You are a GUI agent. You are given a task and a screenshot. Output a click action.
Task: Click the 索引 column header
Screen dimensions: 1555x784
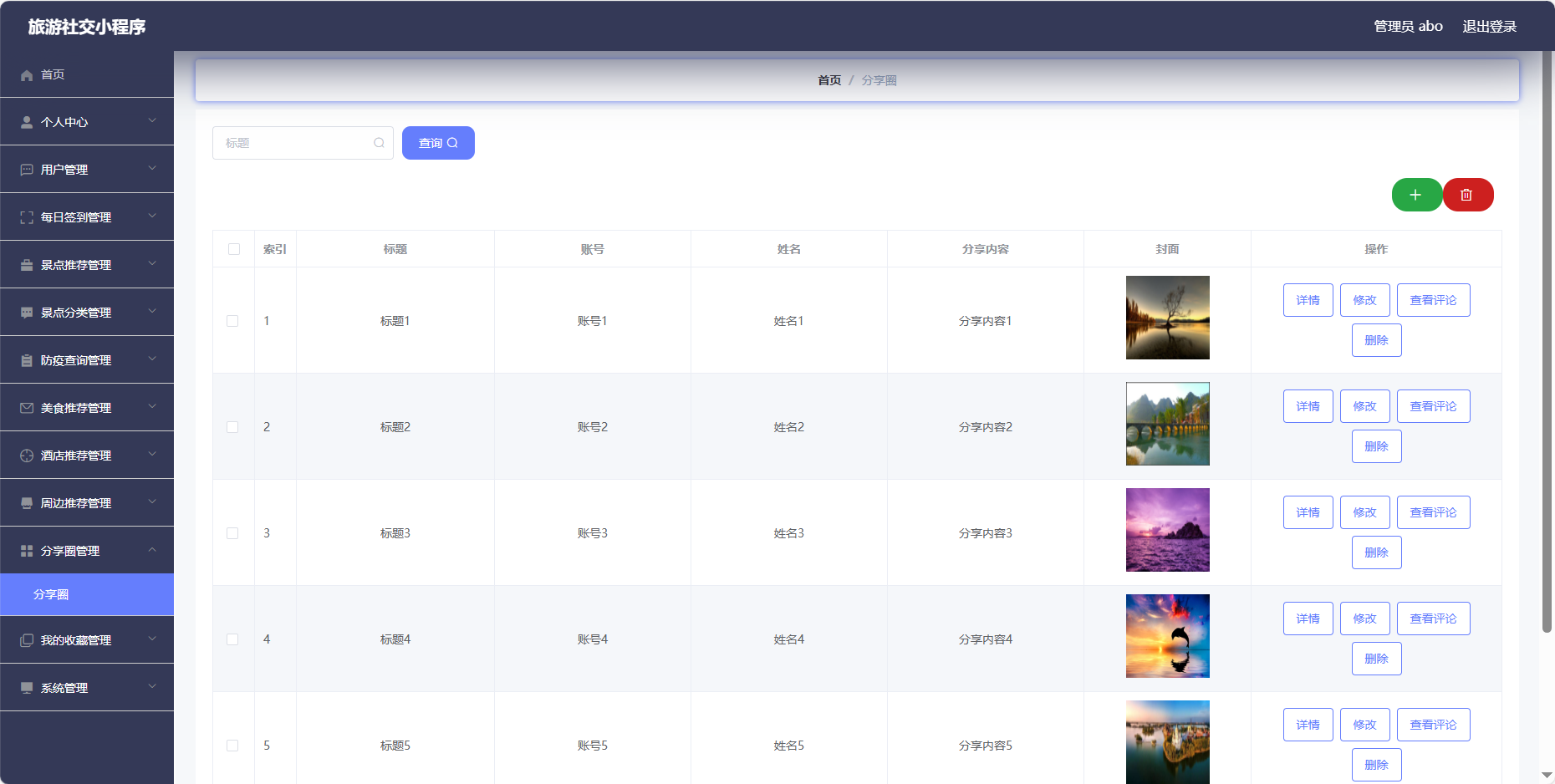tap(275, 249)
